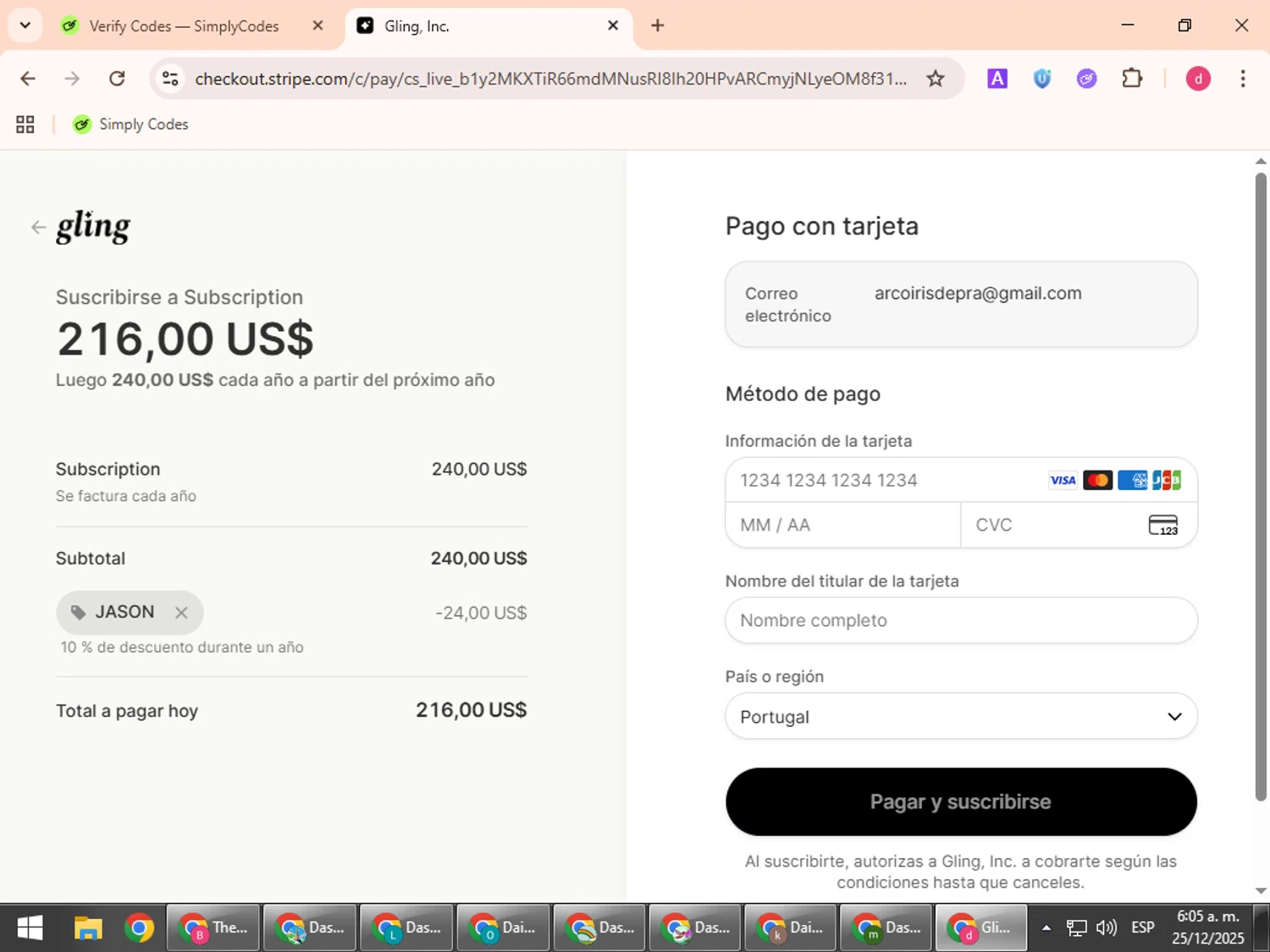
Task: Remove the JASON promo code
Action: coord(181,613)
